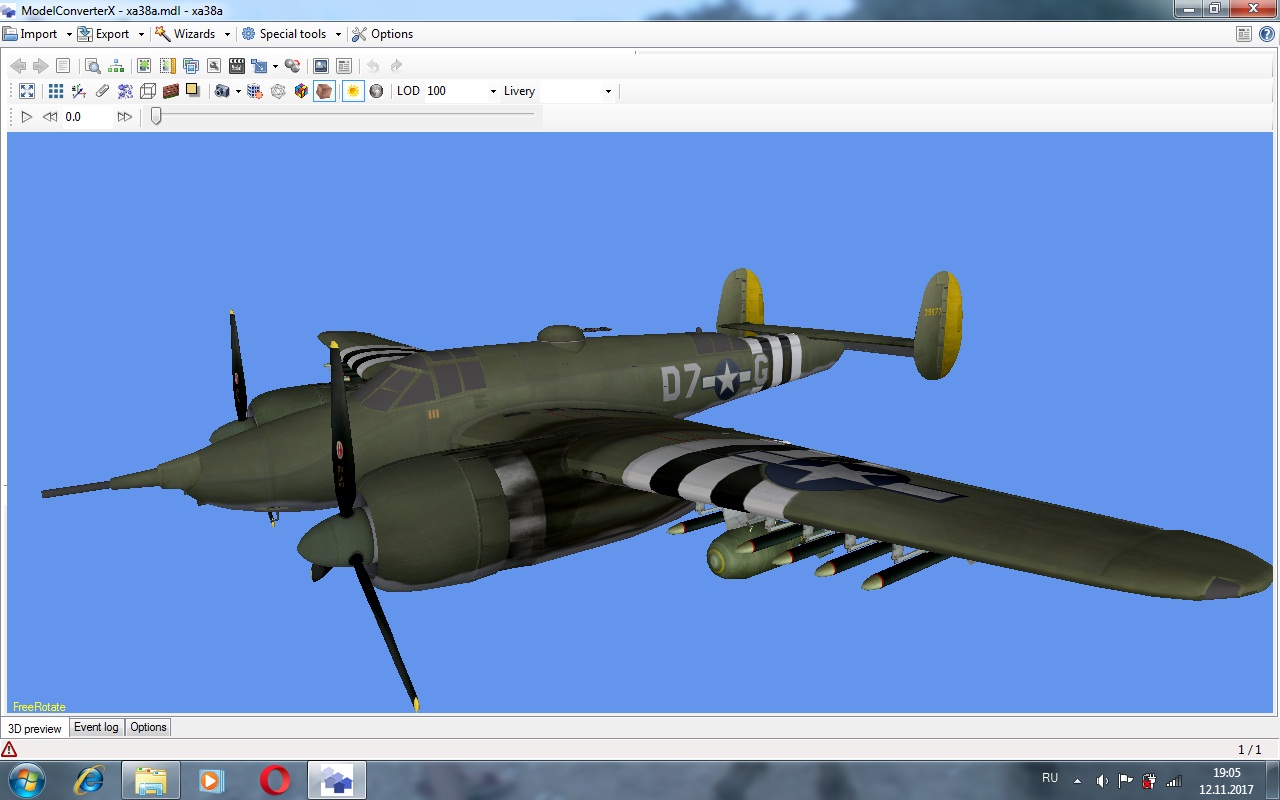This screenshot has height=800, width=1280.
Task: Toggle the textured brown cube render mode
Action: (324, 91)
